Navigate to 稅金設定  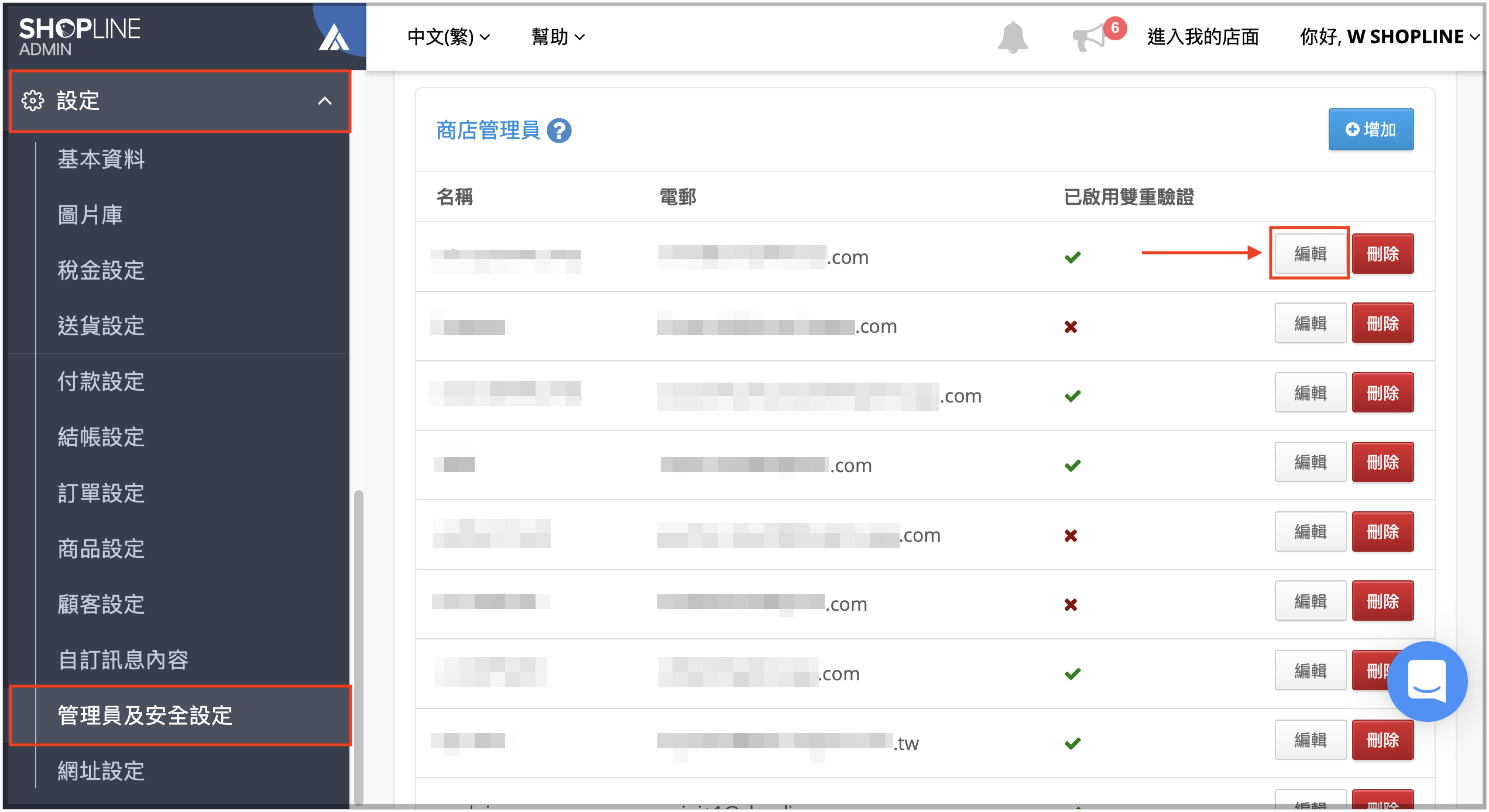coord(101,270)
